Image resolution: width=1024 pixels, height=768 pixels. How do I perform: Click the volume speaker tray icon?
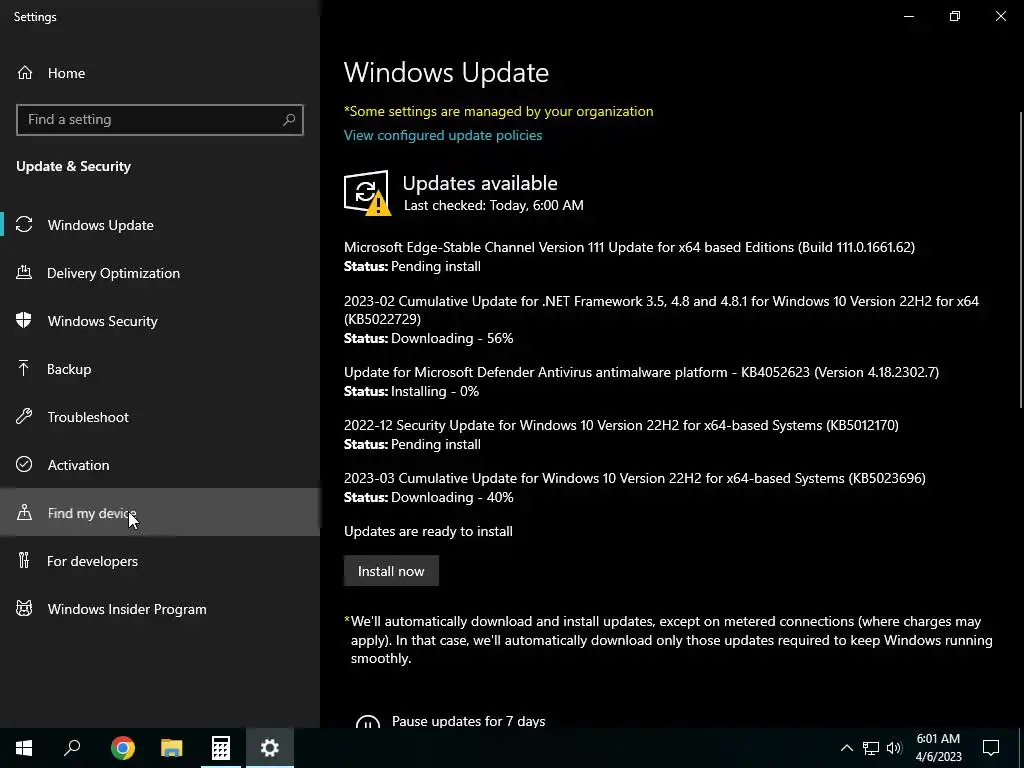894,748
